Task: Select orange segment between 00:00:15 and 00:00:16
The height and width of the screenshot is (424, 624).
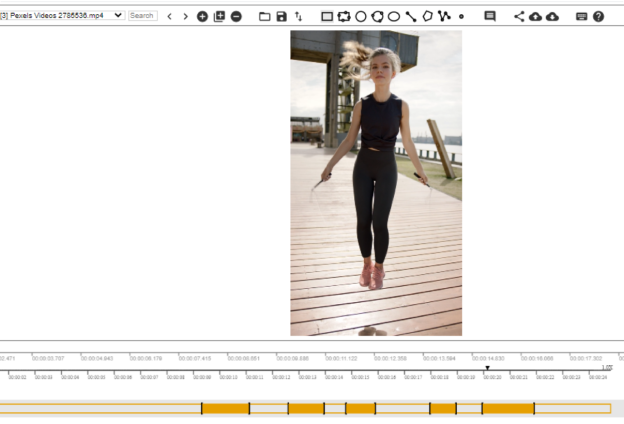Action: (361, 408)
